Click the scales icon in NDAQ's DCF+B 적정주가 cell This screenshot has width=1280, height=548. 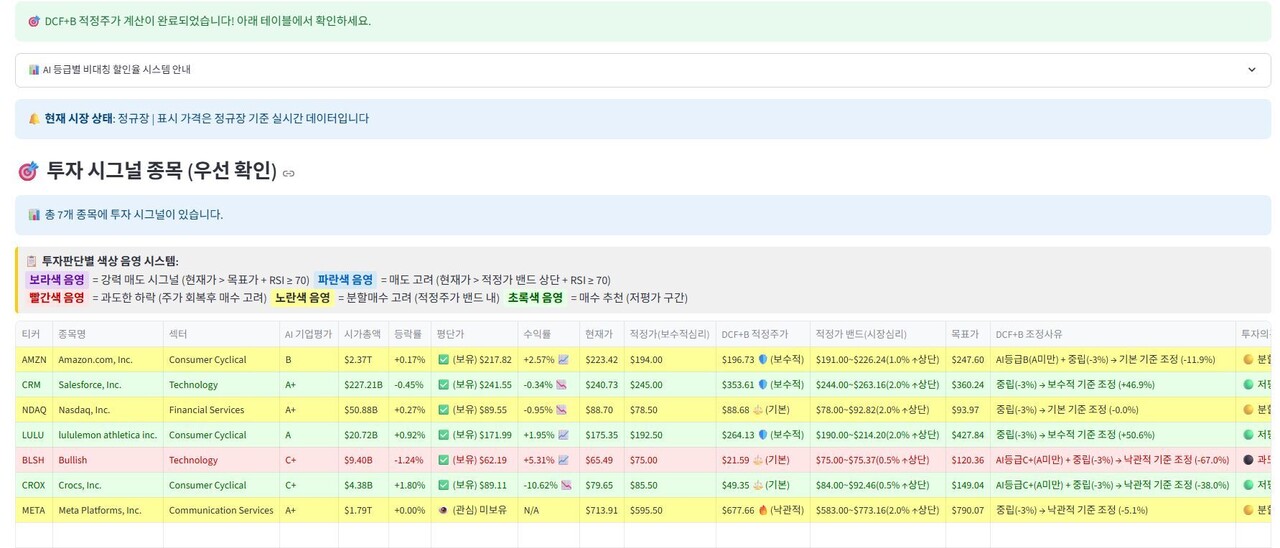pos(756,410)
